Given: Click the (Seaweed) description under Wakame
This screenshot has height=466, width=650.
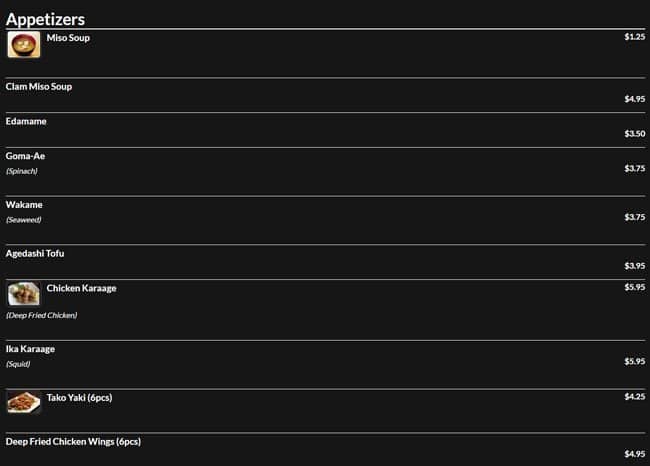Looking at the screenshot, I should pos(23,220).
